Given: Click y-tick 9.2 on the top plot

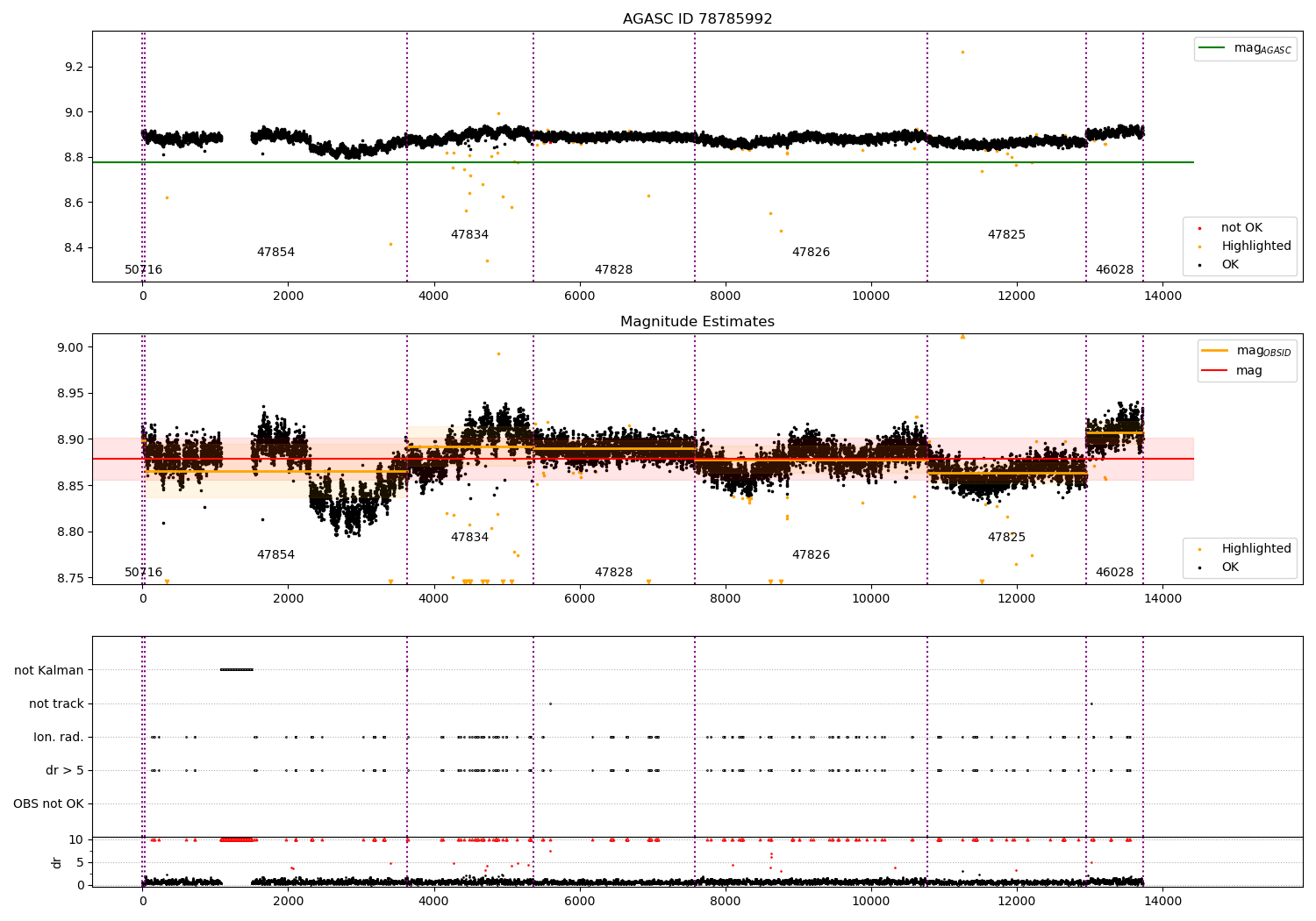Looking at the screenshot, I should pyautogui.click(x=73, y=68).
